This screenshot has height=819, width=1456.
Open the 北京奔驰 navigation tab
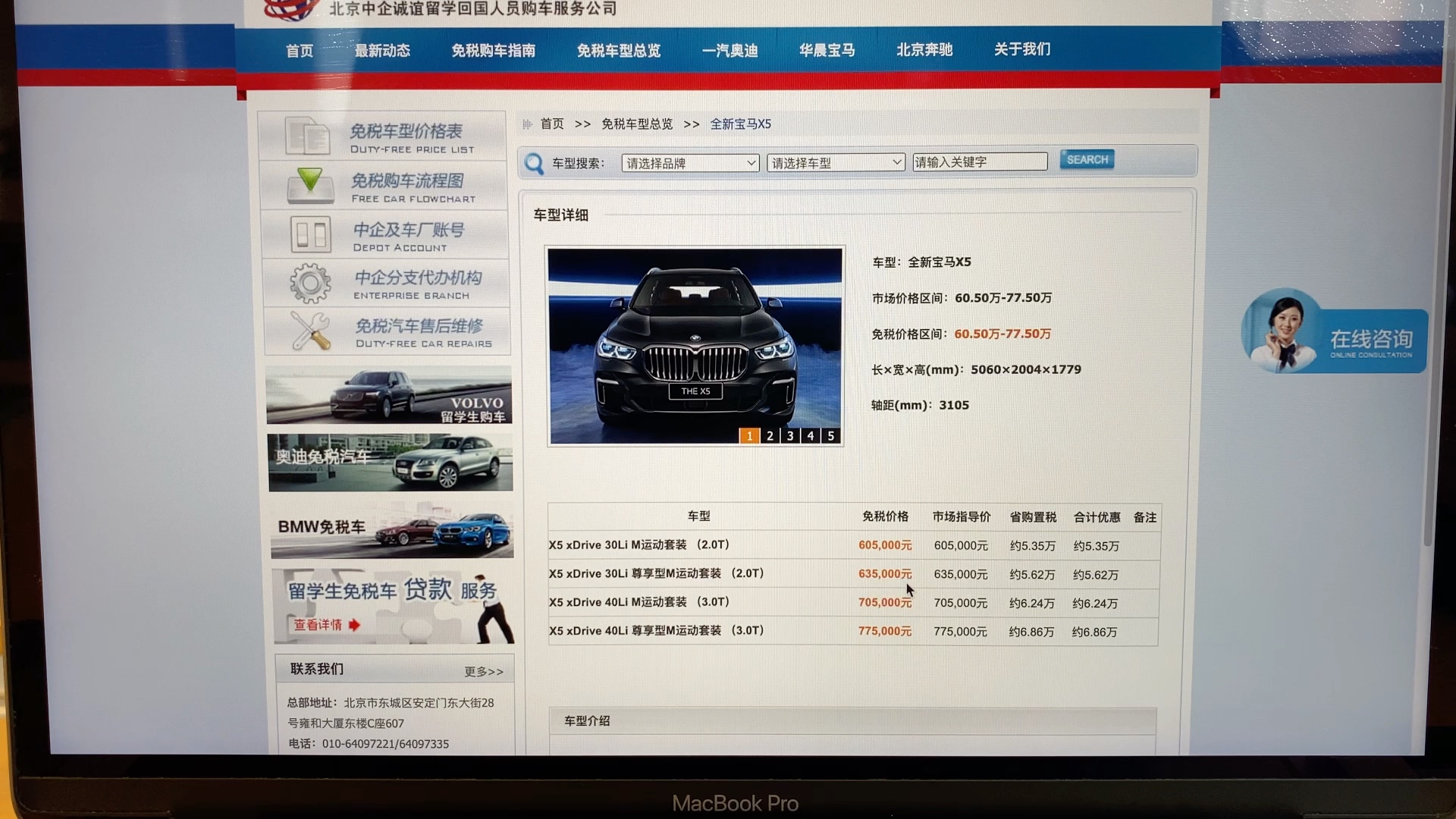pyautogui.click(x=924, y=49)
